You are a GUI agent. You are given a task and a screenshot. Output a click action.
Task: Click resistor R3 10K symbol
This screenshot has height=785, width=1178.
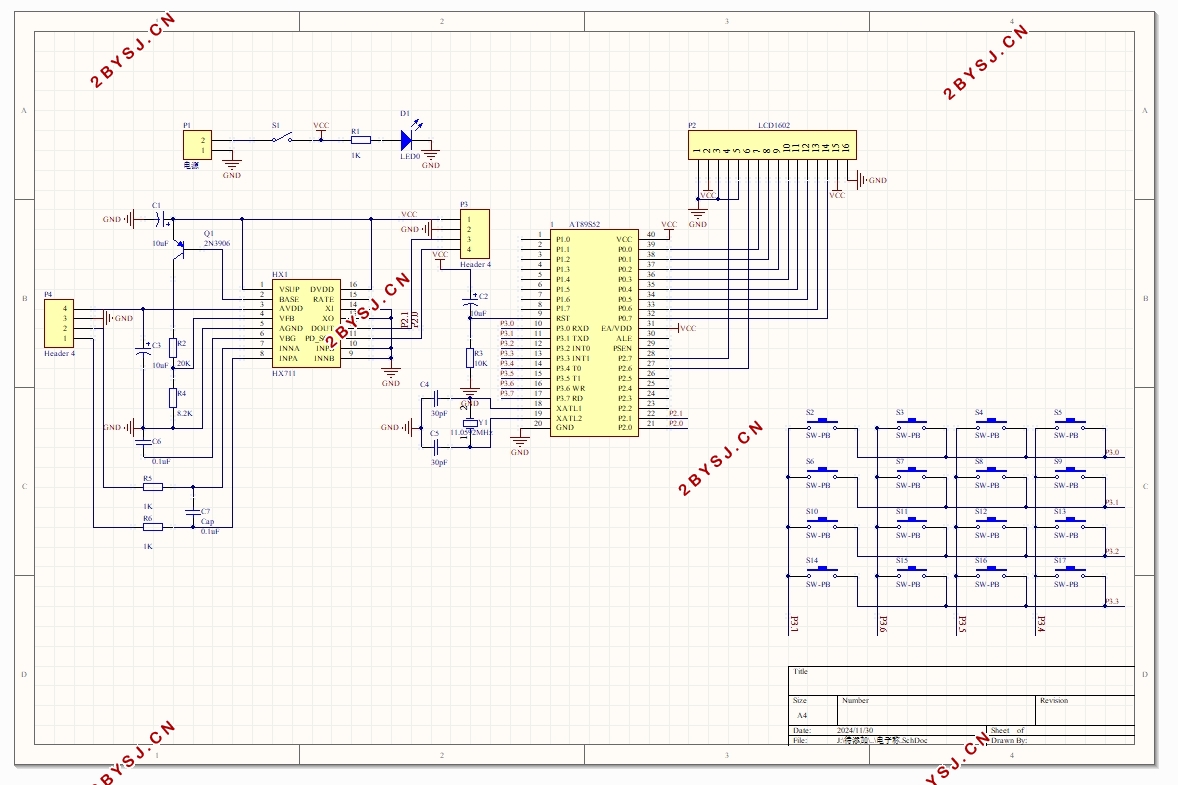click(470, 358)
